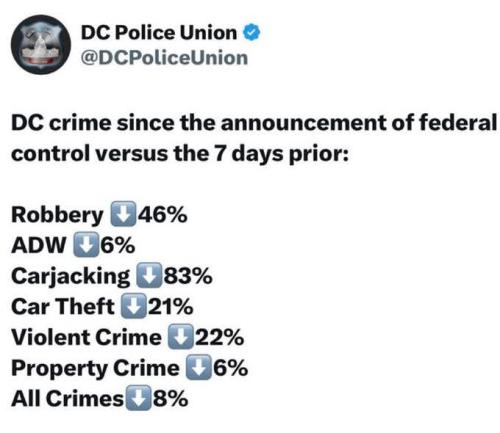Screen dimensions: 500x433
Task: Open the DC Police Union display name
Action: tap(159, 33)
